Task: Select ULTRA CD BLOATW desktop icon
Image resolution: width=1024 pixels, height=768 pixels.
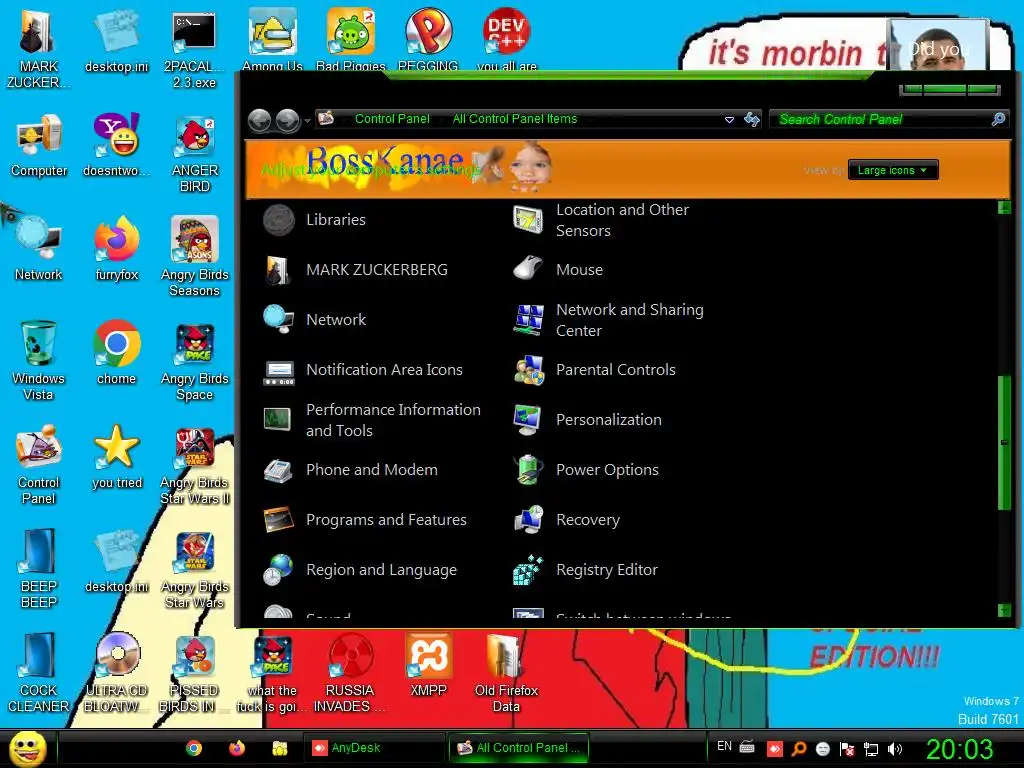Action: pos(117,671)
